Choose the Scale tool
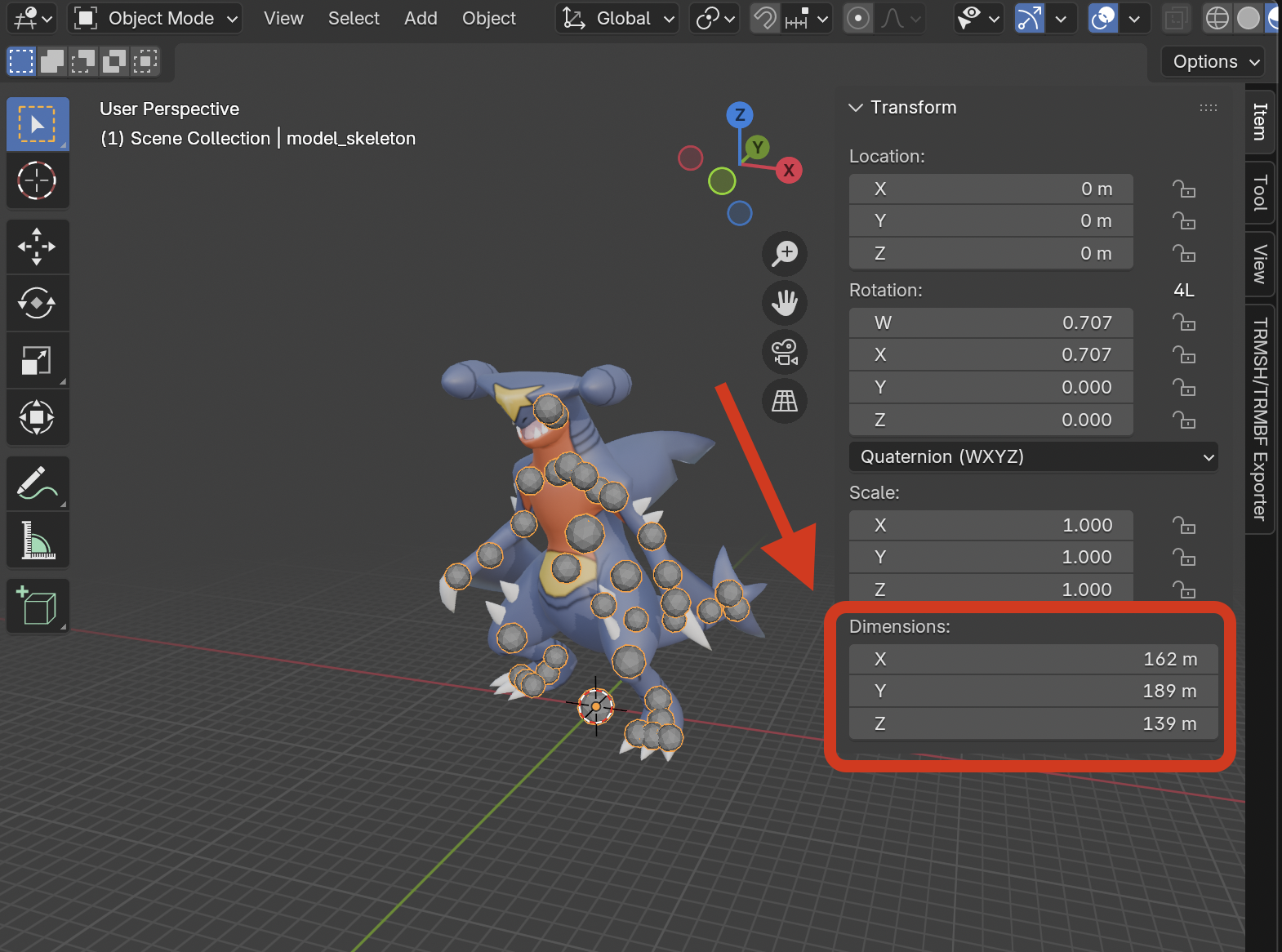 [x=38, y=360]
